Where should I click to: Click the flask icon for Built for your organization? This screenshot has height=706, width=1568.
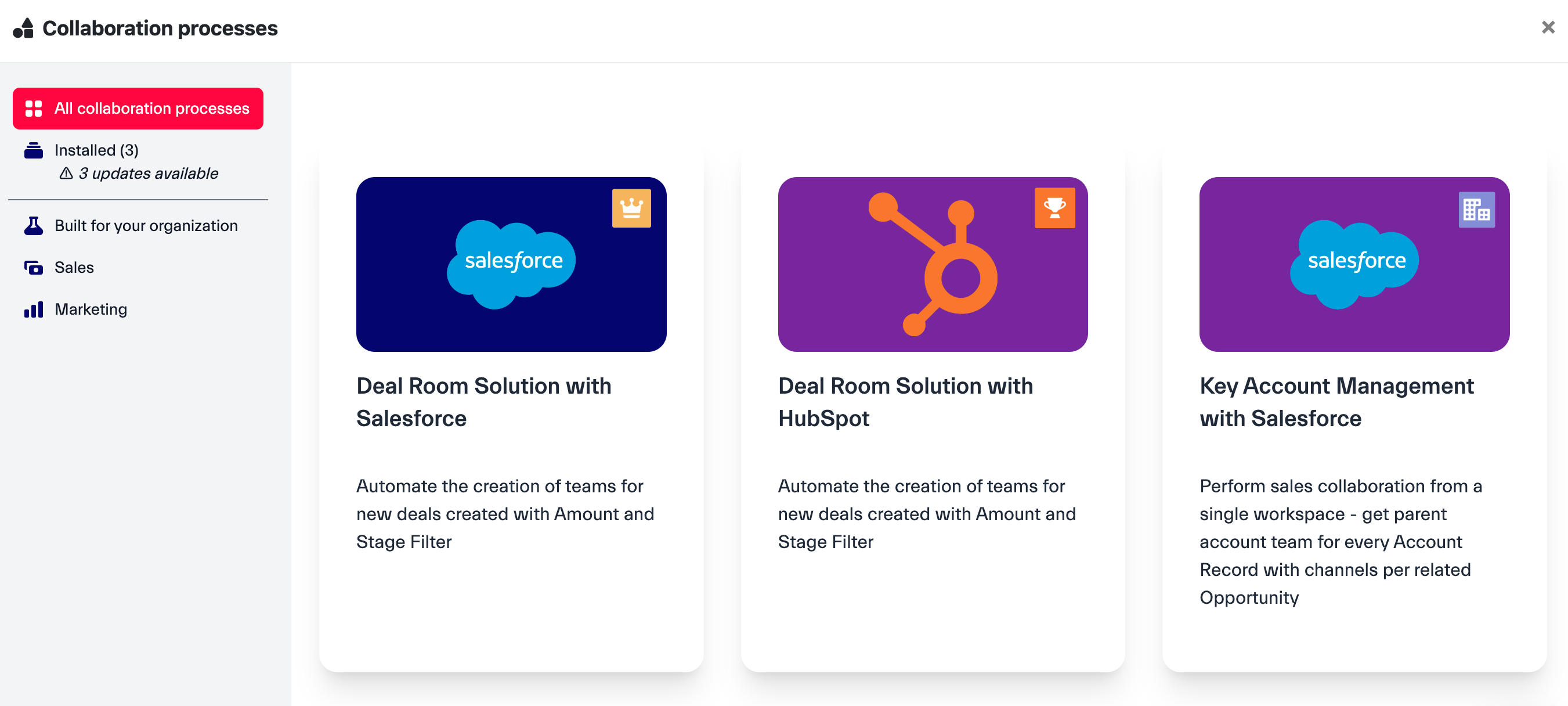[x=34, y=225]
